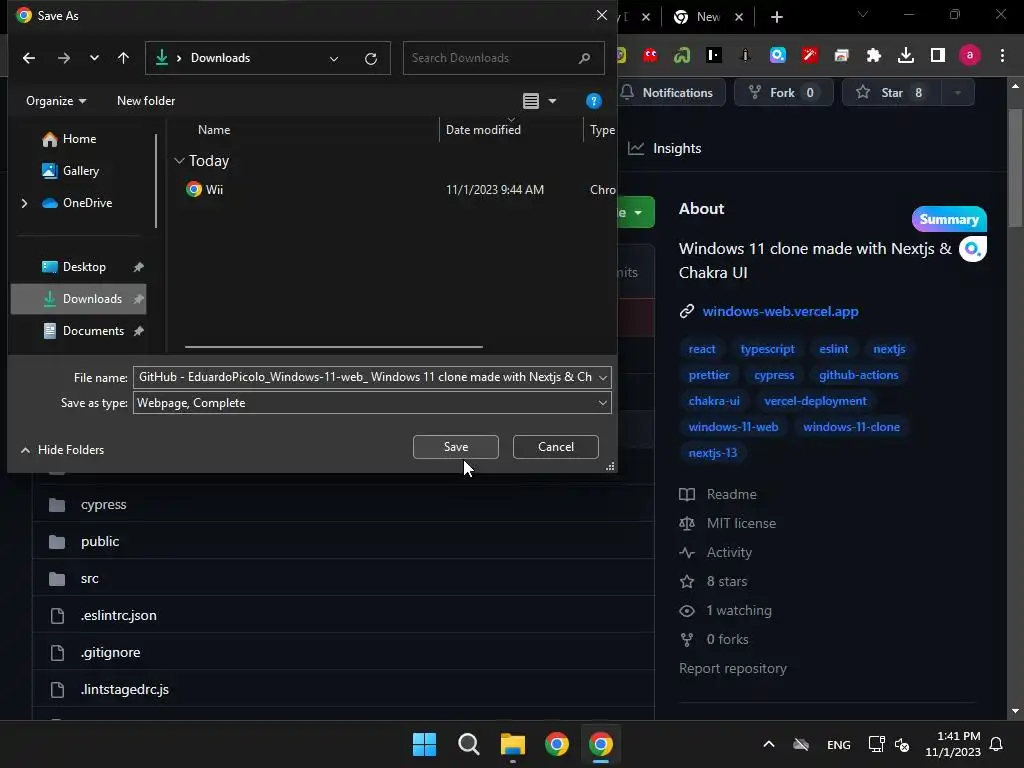Open a new Chrome tab
This screenshot has width=1024, height=768.
click(776, 17)
